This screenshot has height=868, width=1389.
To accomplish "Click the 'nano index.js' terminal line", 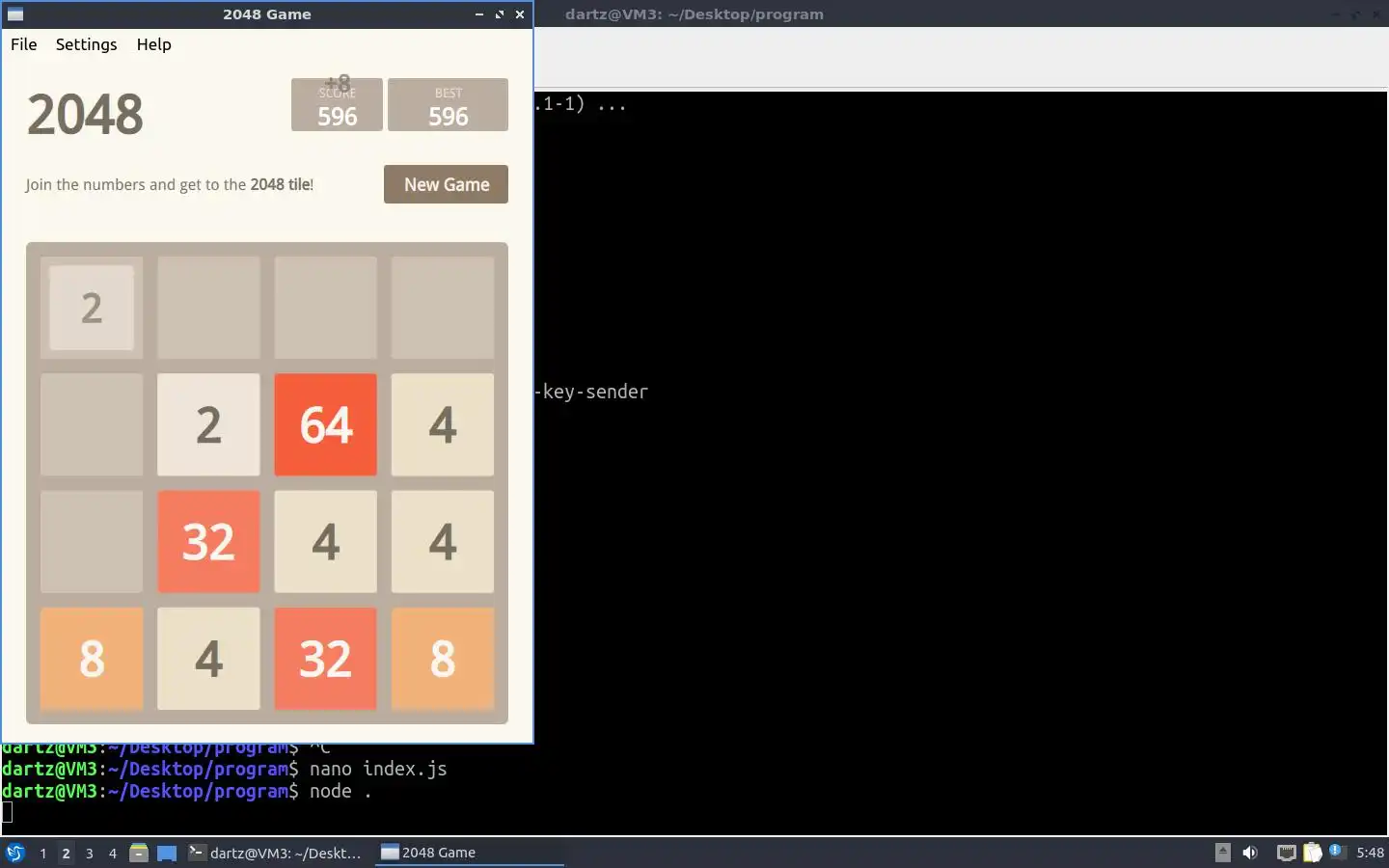I will (x=224, y=769).
